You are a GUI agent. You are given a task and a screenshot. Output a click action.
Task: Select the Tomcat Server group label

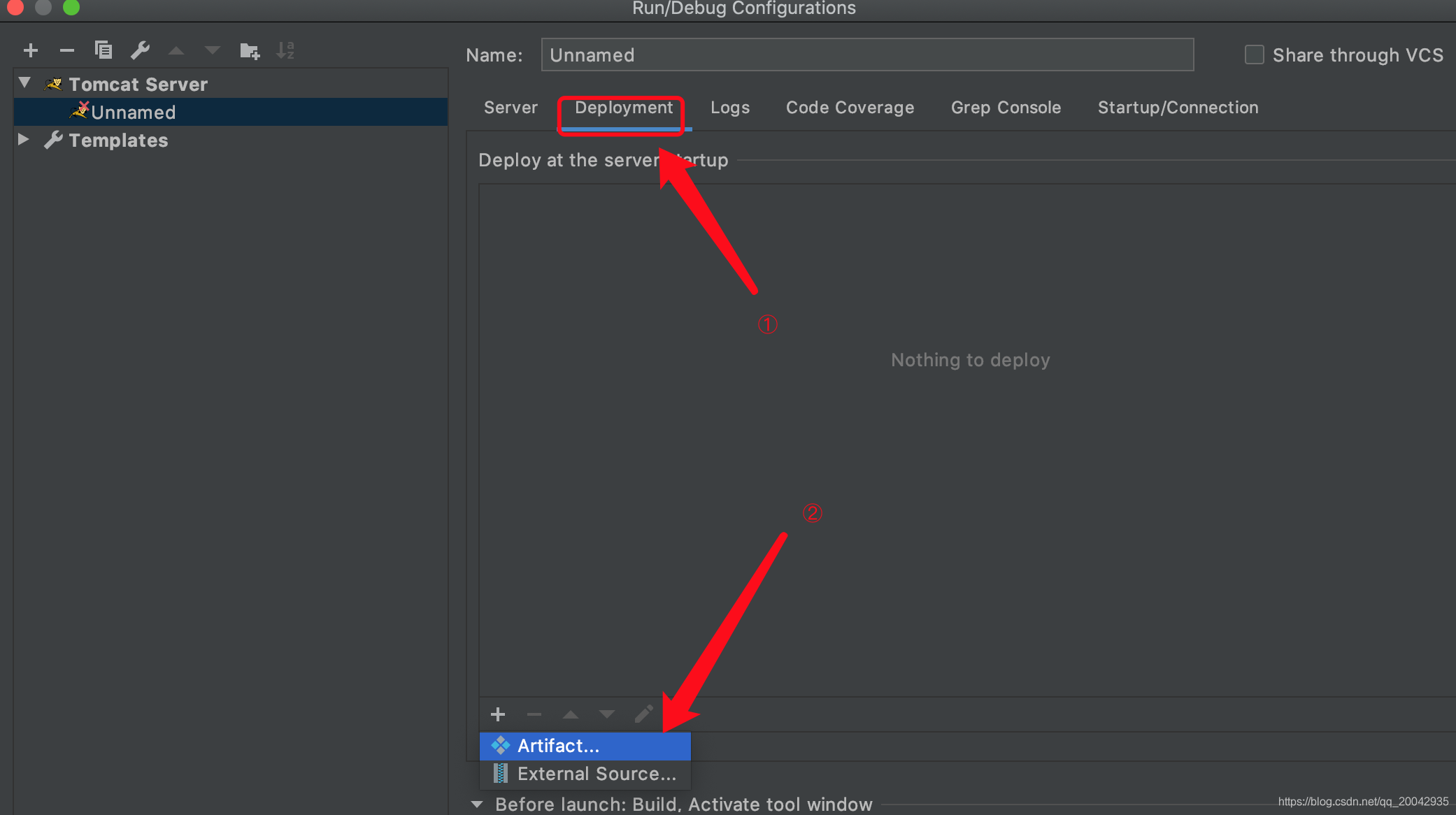(x=138, y=85)
